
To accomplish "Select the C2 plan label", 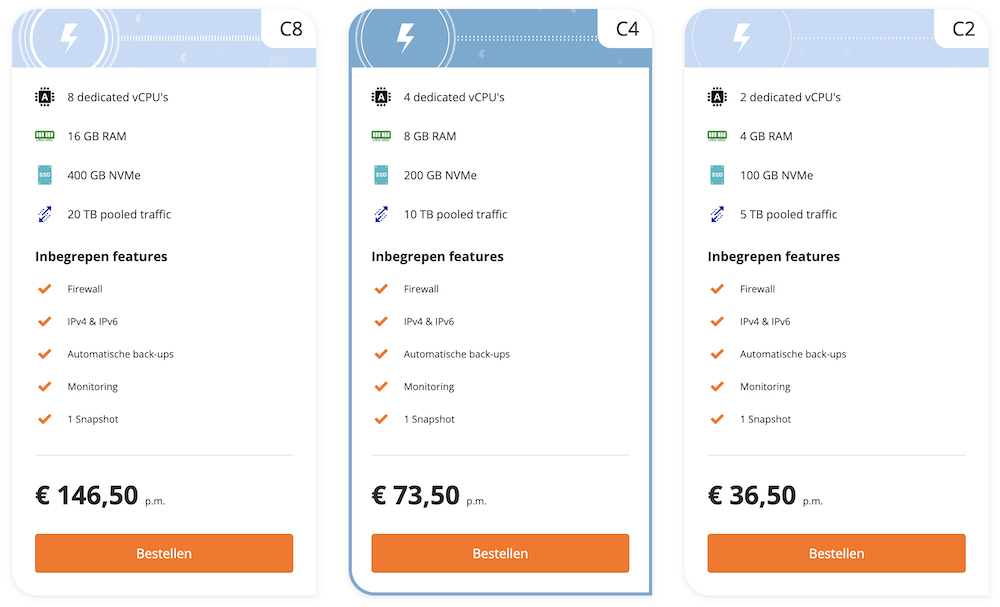I will pyautogui.click(x=962, y=29).
